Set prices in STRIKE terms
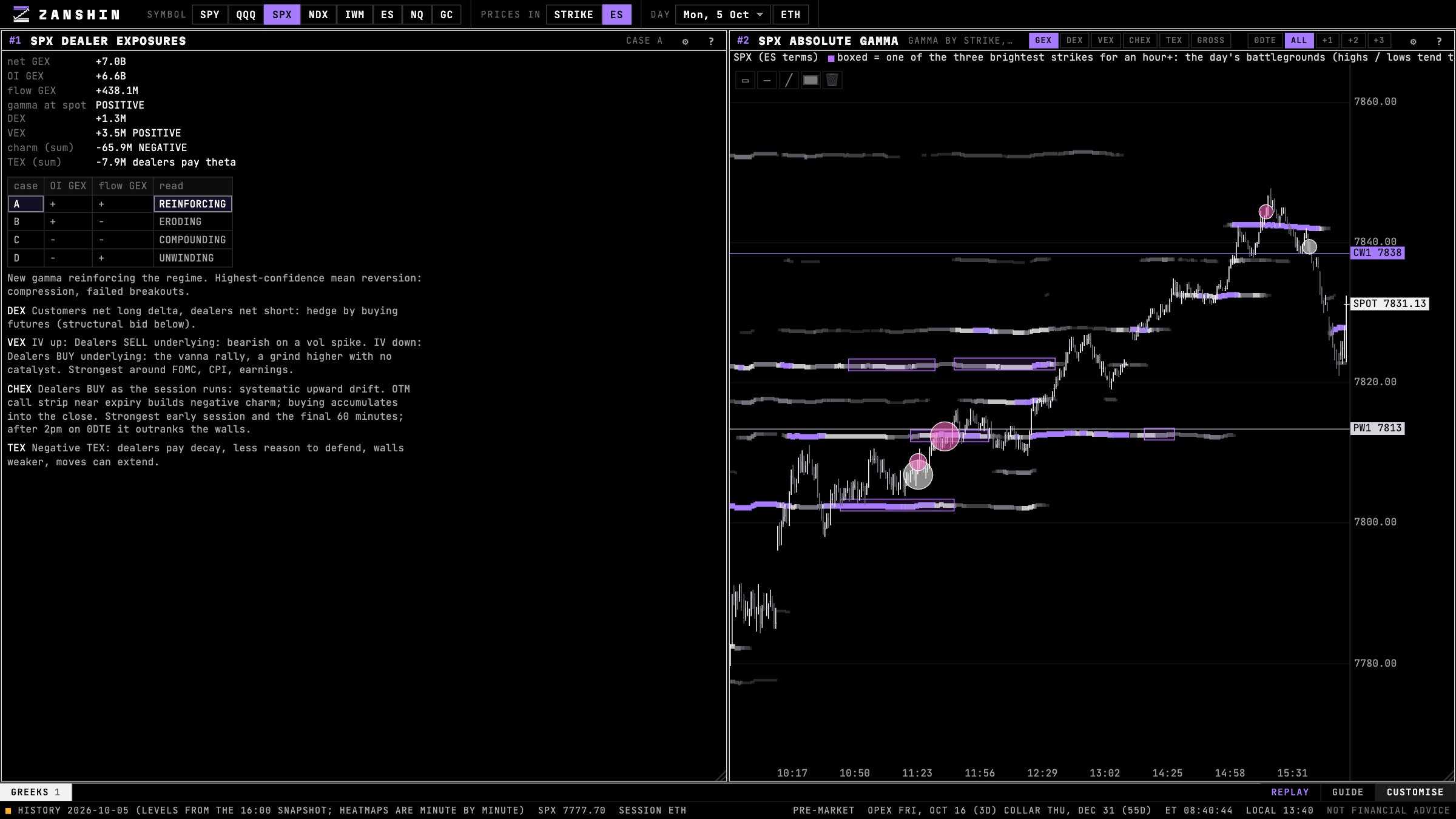The width and height of the screenshot is (1456, 819). pyautogui.click(x=574, y=15)
